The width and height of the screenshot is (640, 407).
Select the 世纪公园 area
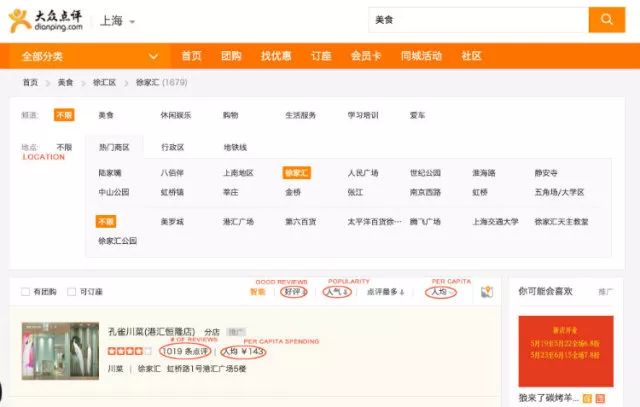click(x=425, y=173)
